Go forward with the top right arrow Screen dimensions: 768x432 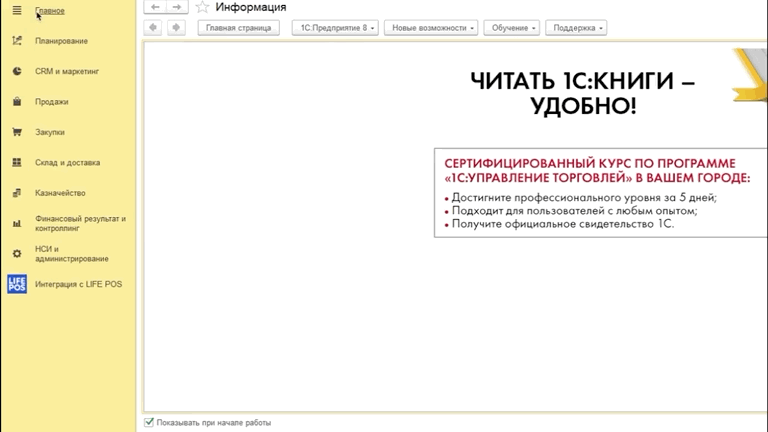(177, 7)
